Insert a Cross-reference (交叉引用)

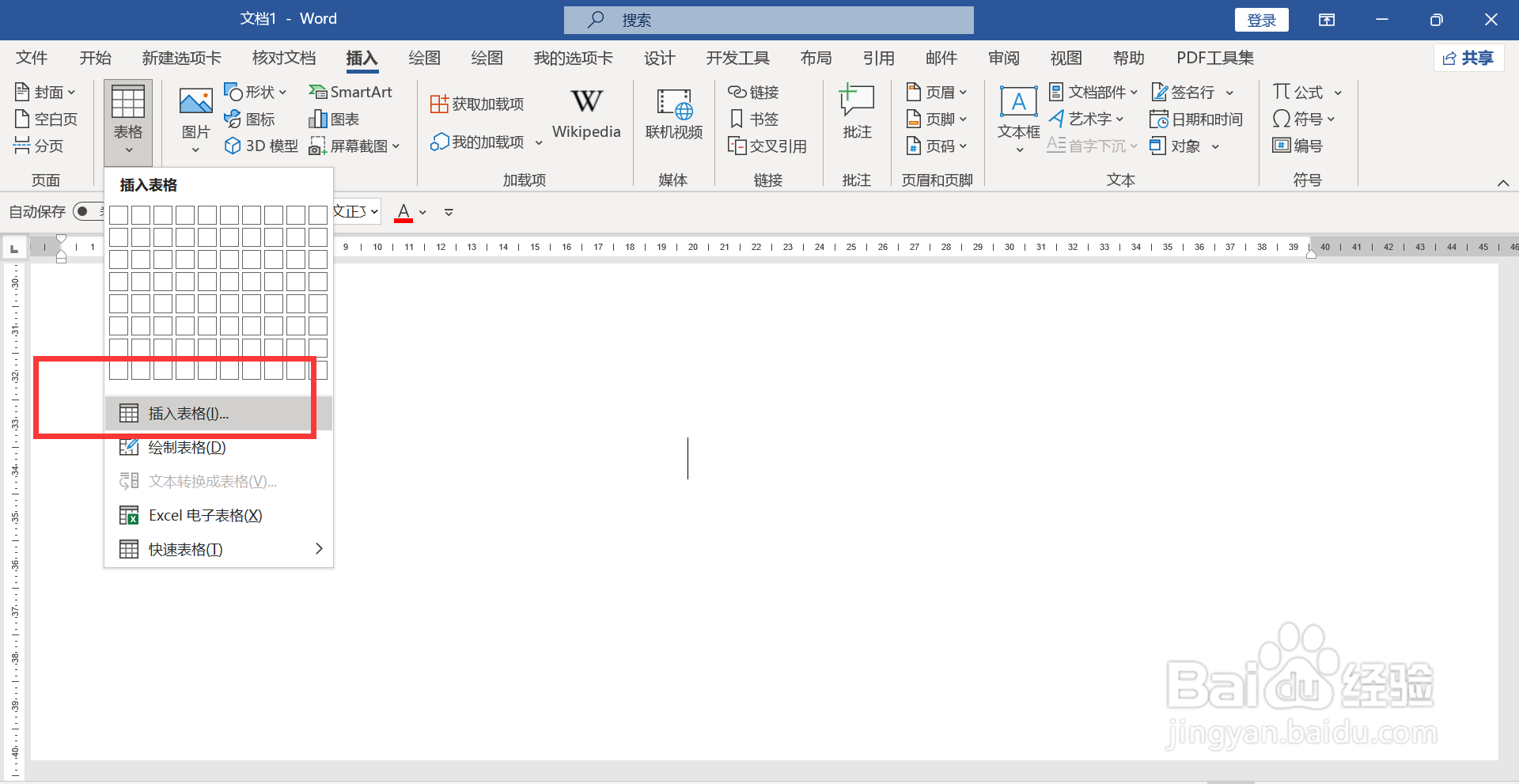[767, 146]
